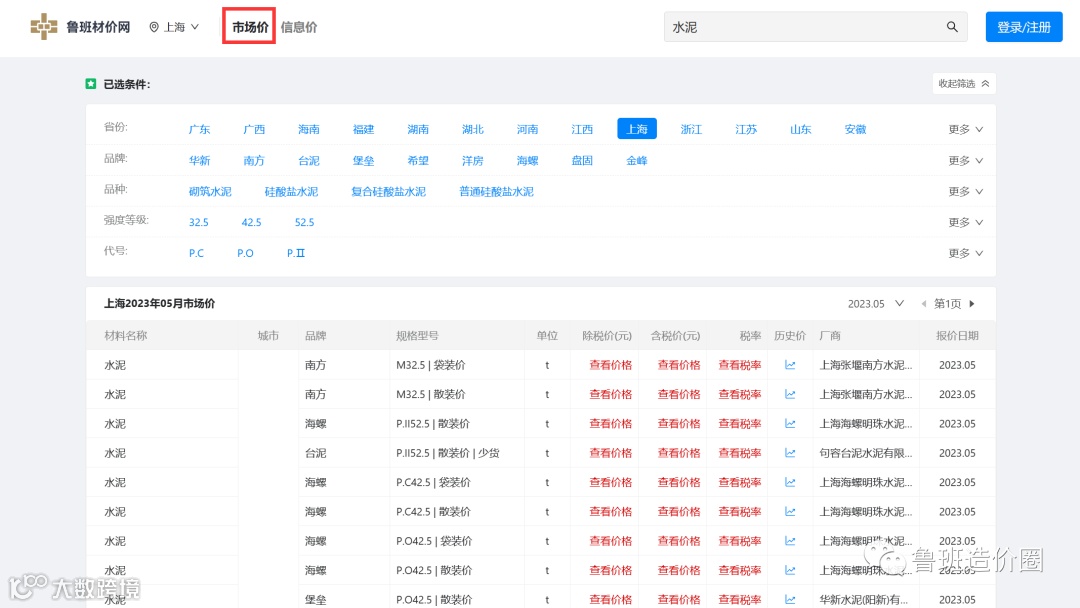Expand 更多 in the 品种 row

(966, 191)
